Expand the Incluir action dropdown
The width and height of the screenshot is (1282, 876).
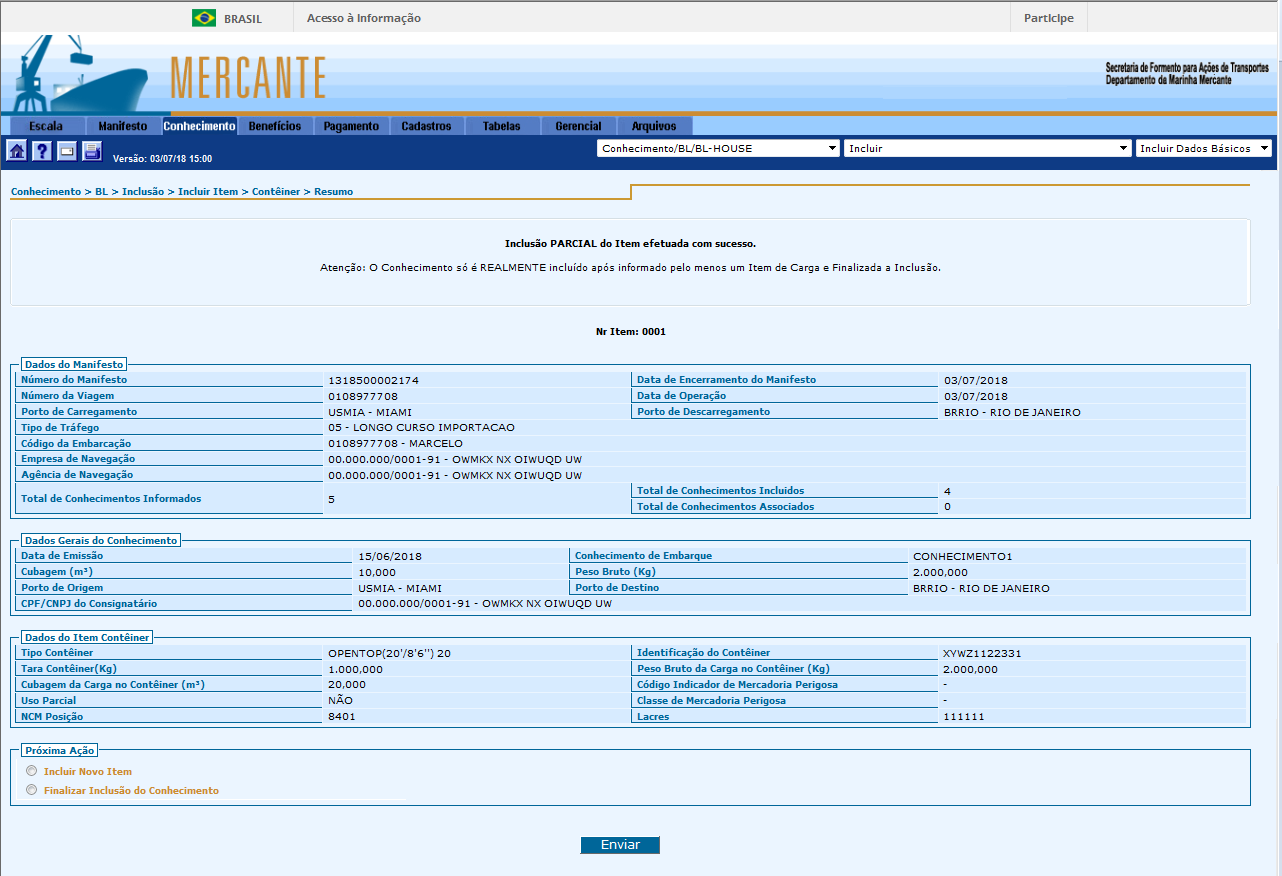point(987,148)
